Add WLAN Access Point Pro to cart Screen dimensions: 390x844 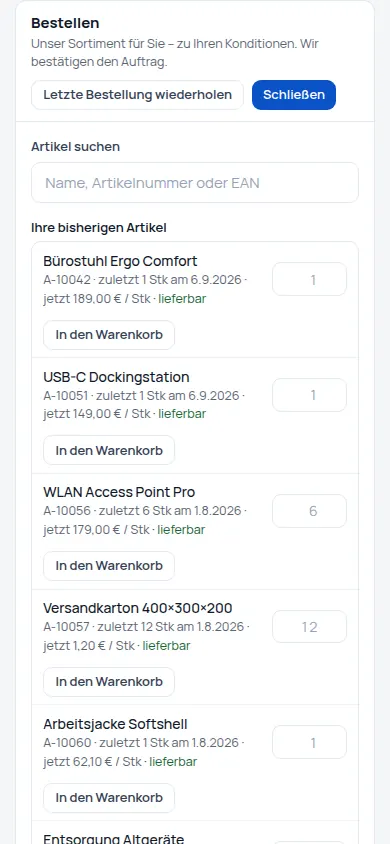pos(109,566)
